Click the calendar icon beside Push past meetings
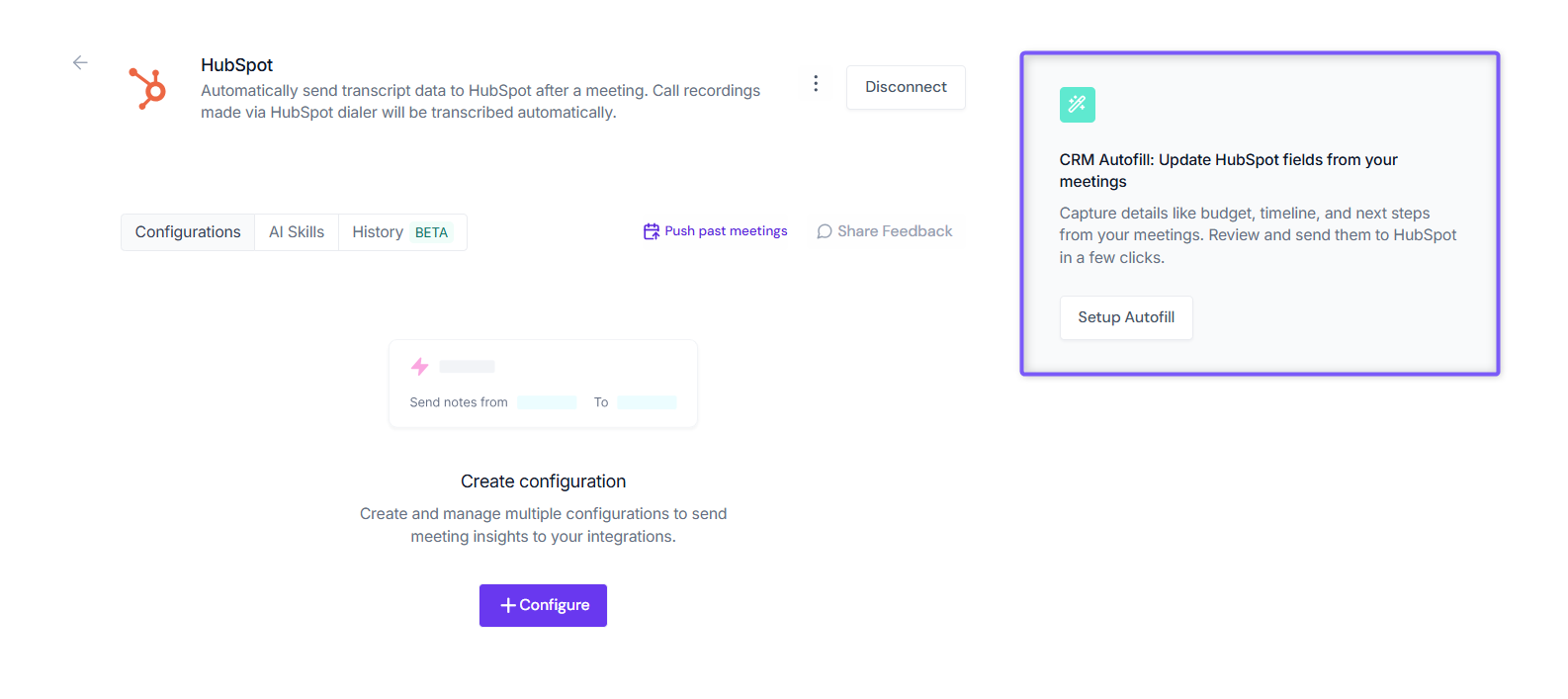 [652, 231]
